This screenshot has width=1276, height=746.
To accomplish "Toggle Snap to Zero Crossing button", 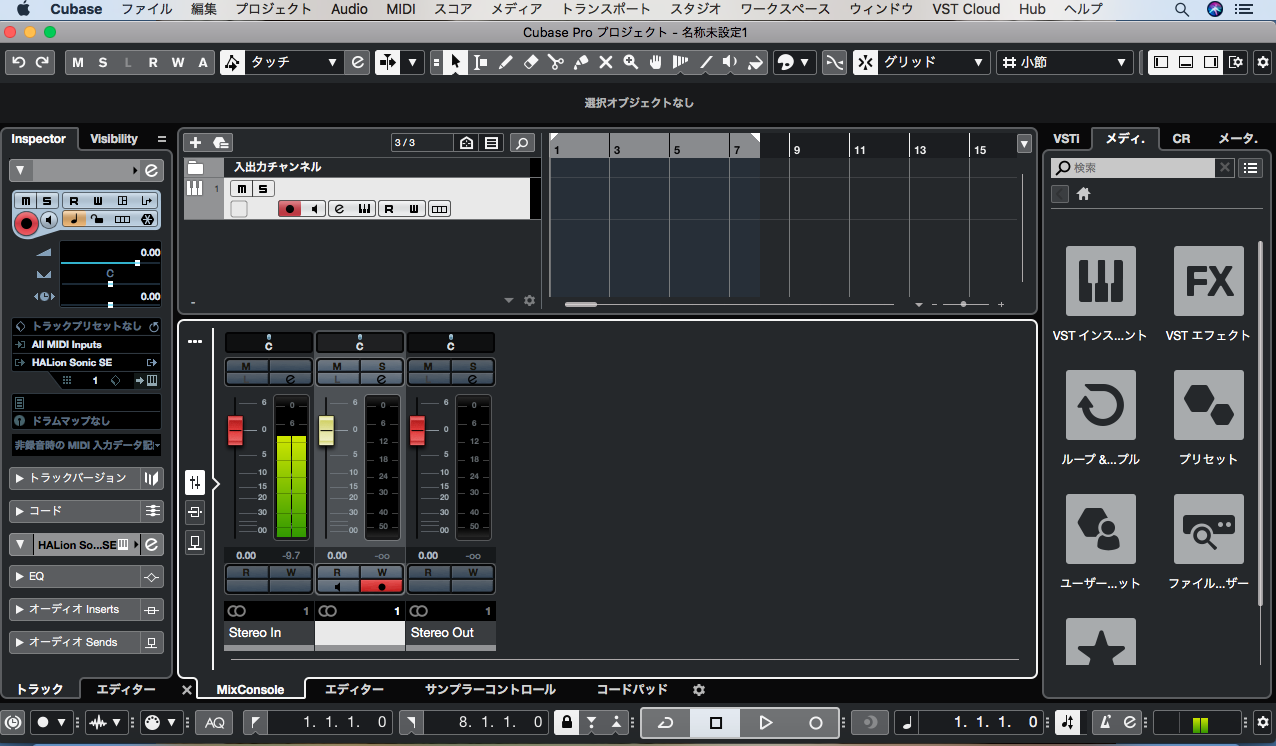I will (x=834, y=62).
